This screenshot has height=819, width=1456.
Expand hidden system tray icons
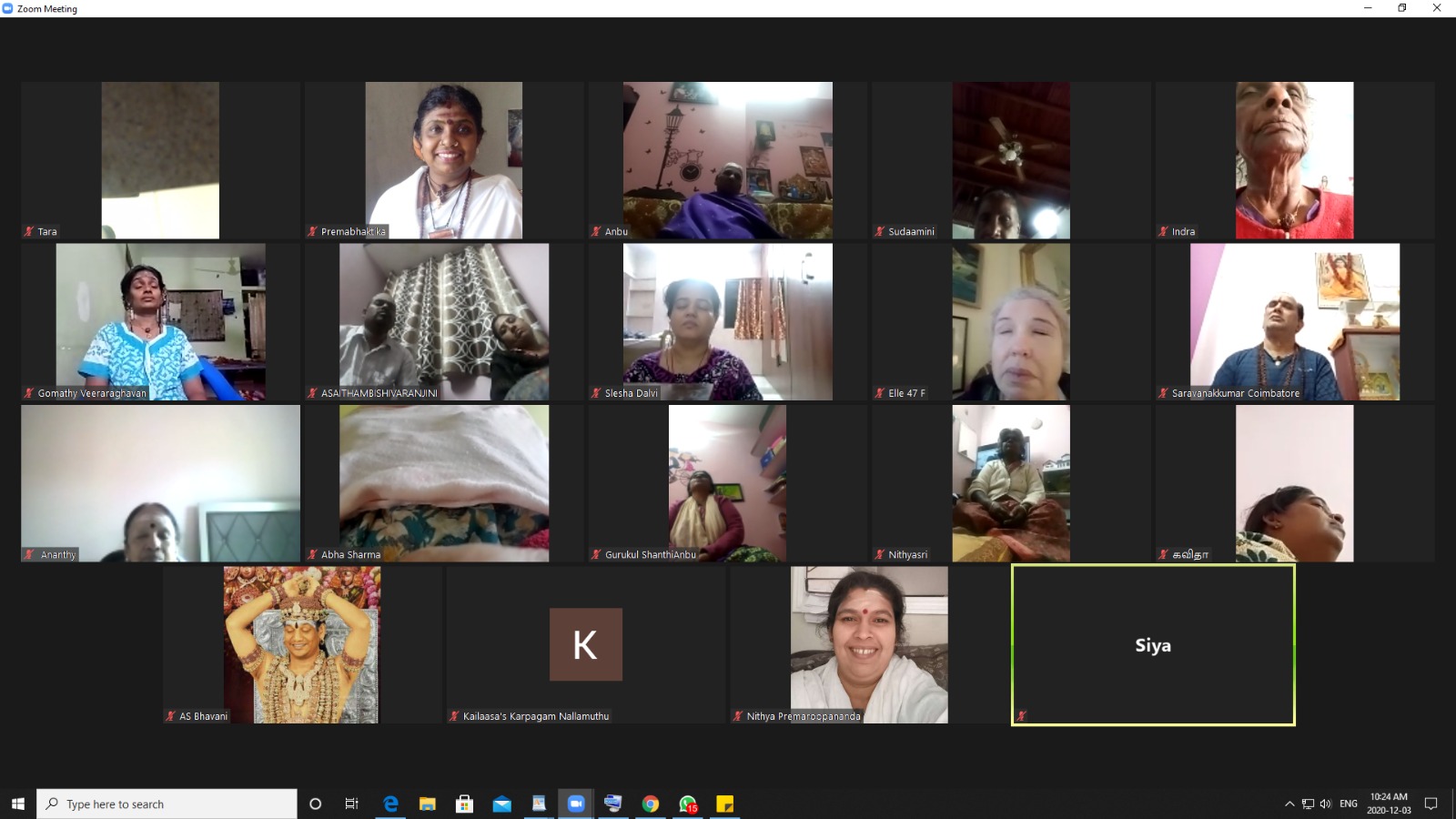(1289, 804)
